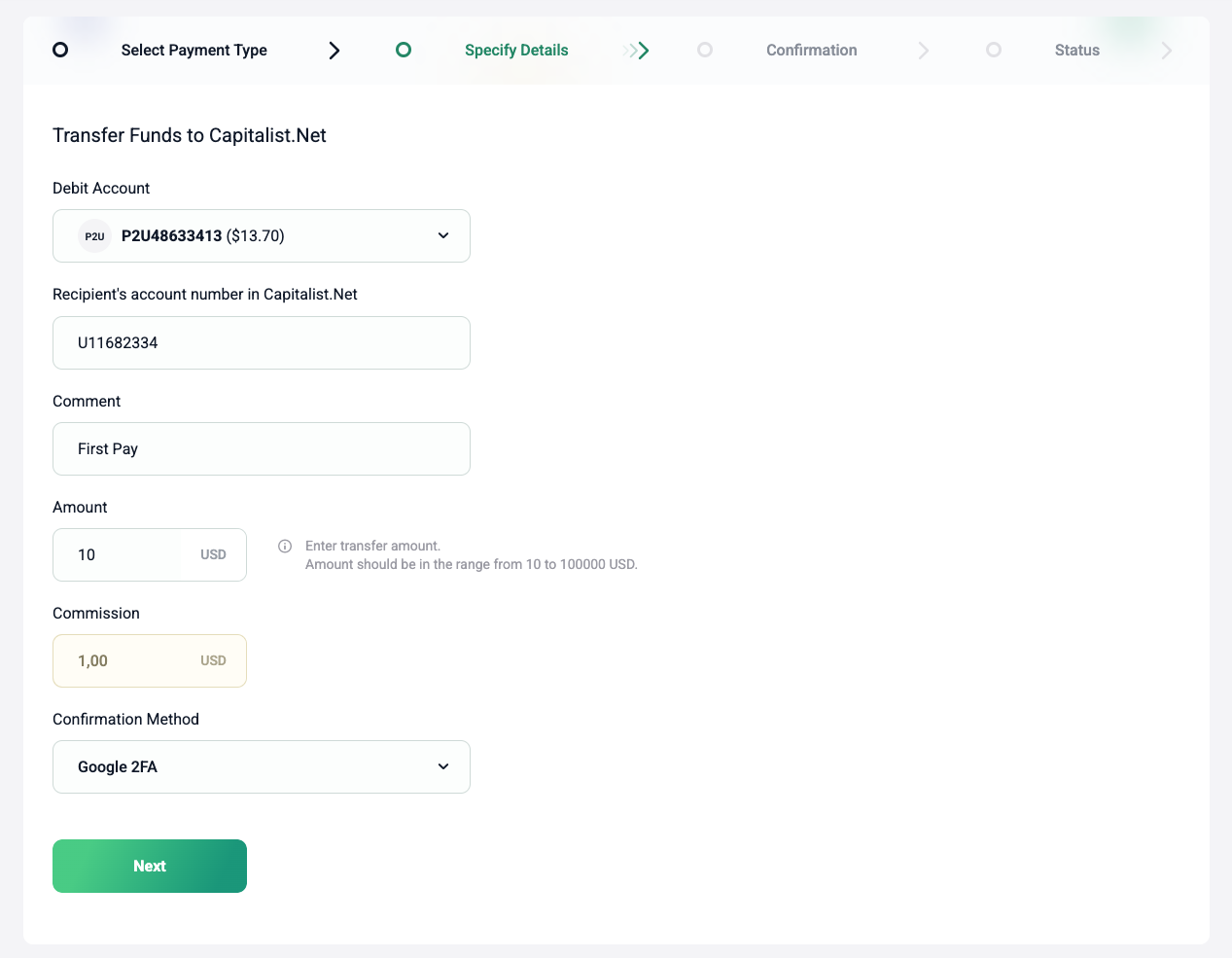
Task: Open the Confirmation Method dropdown
Action: point(262,767)
